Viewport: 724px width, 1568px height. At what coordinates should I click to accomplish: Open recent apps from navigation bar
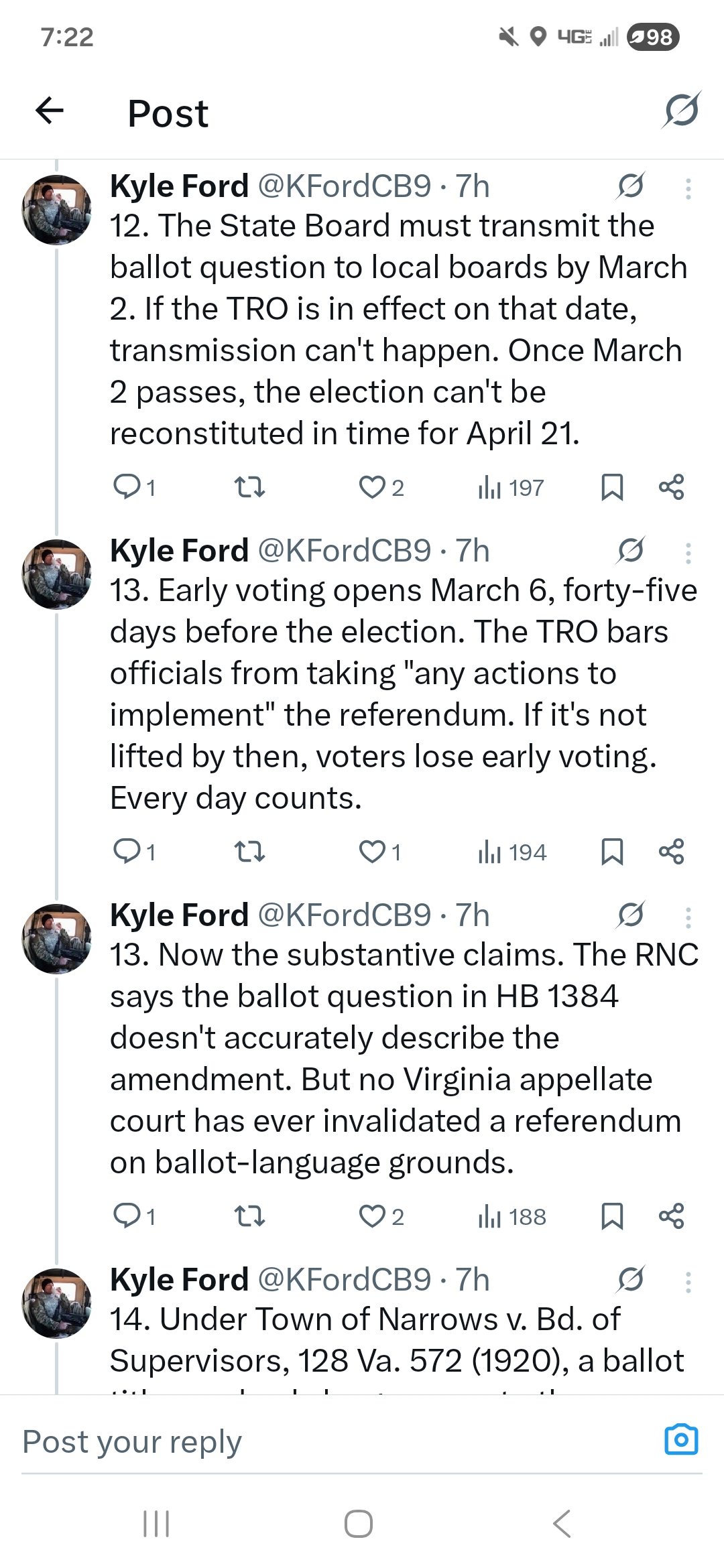click(x=157, y=1523)
